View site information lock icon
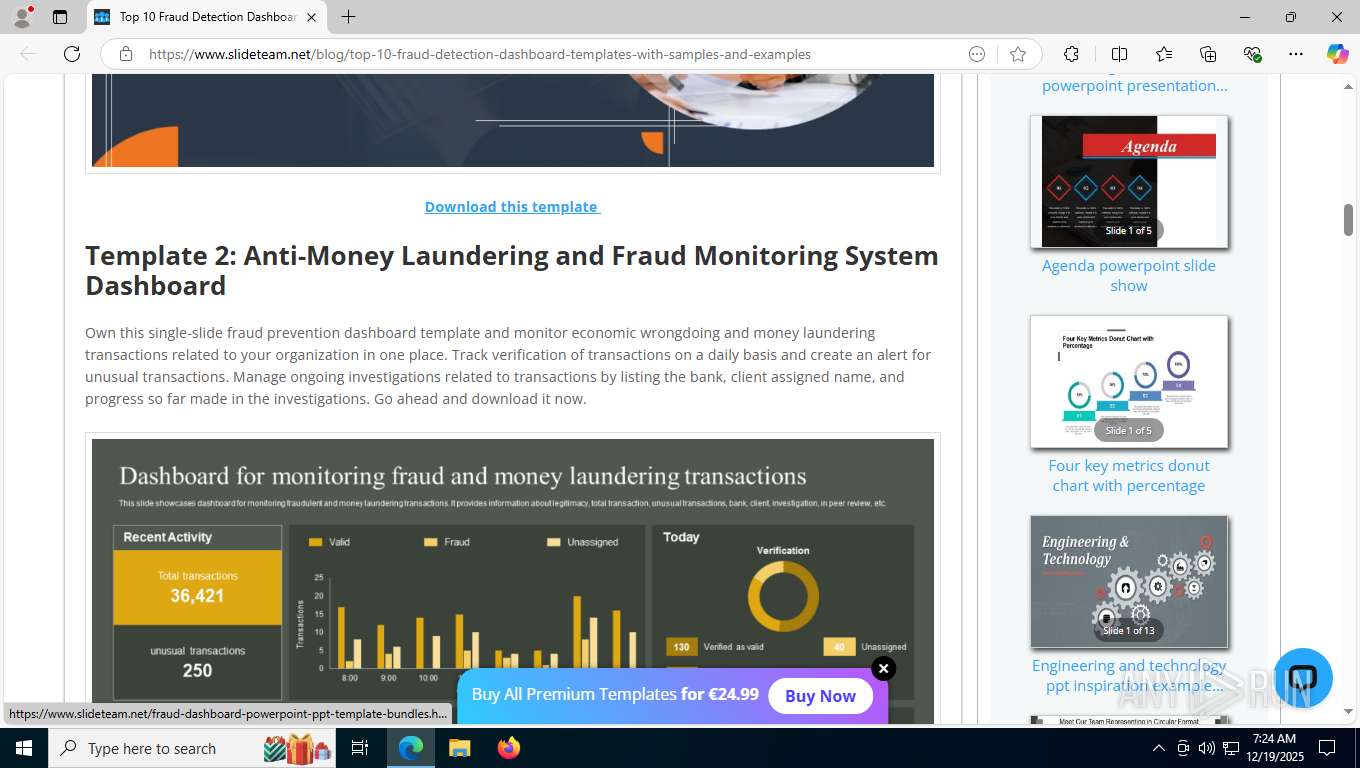Viewport: 1360px width, 768px height. [x=126, y=54]
